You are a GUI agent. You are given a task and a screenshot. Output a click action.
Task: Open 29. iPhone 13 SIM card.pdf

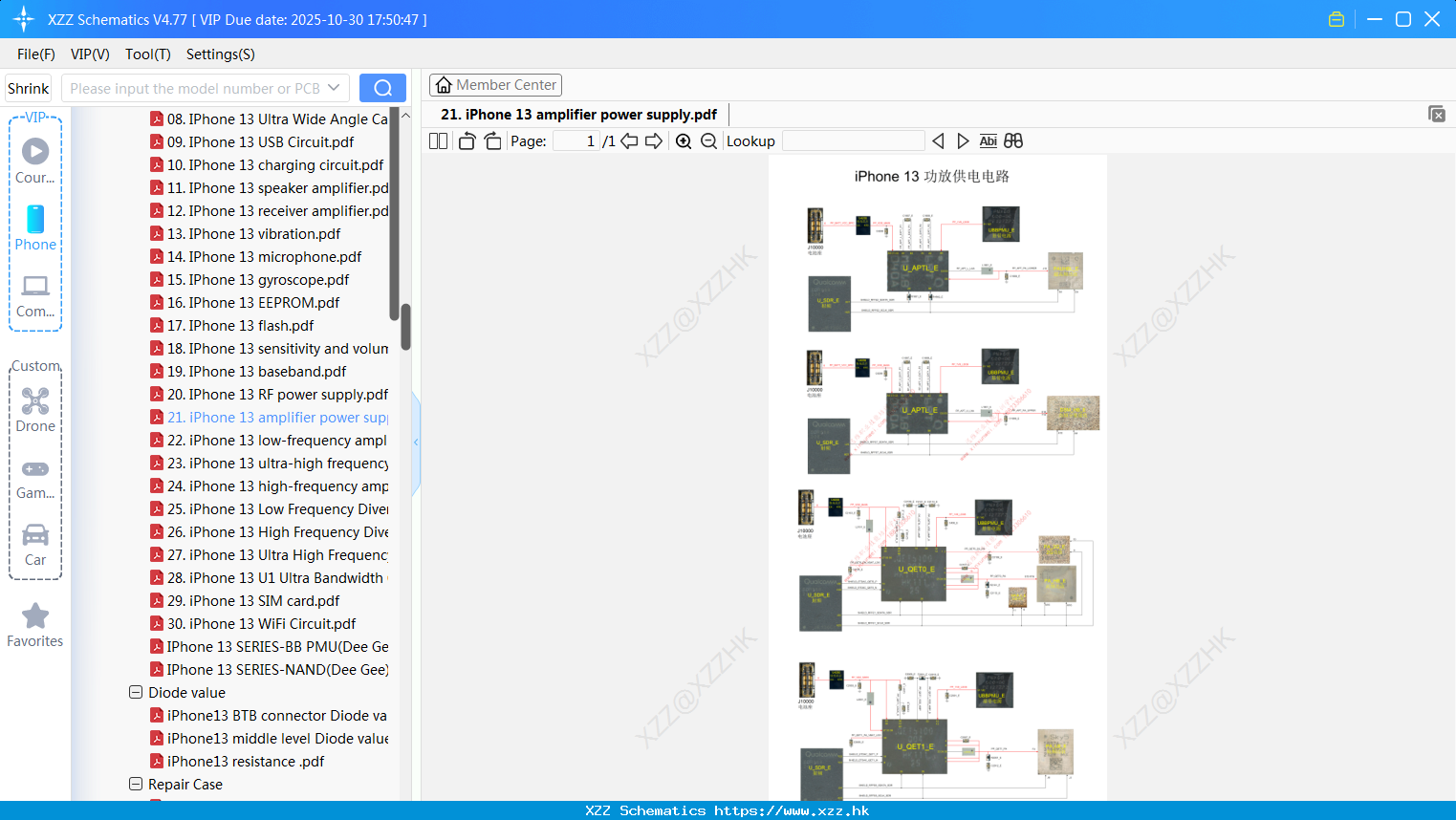245,600
